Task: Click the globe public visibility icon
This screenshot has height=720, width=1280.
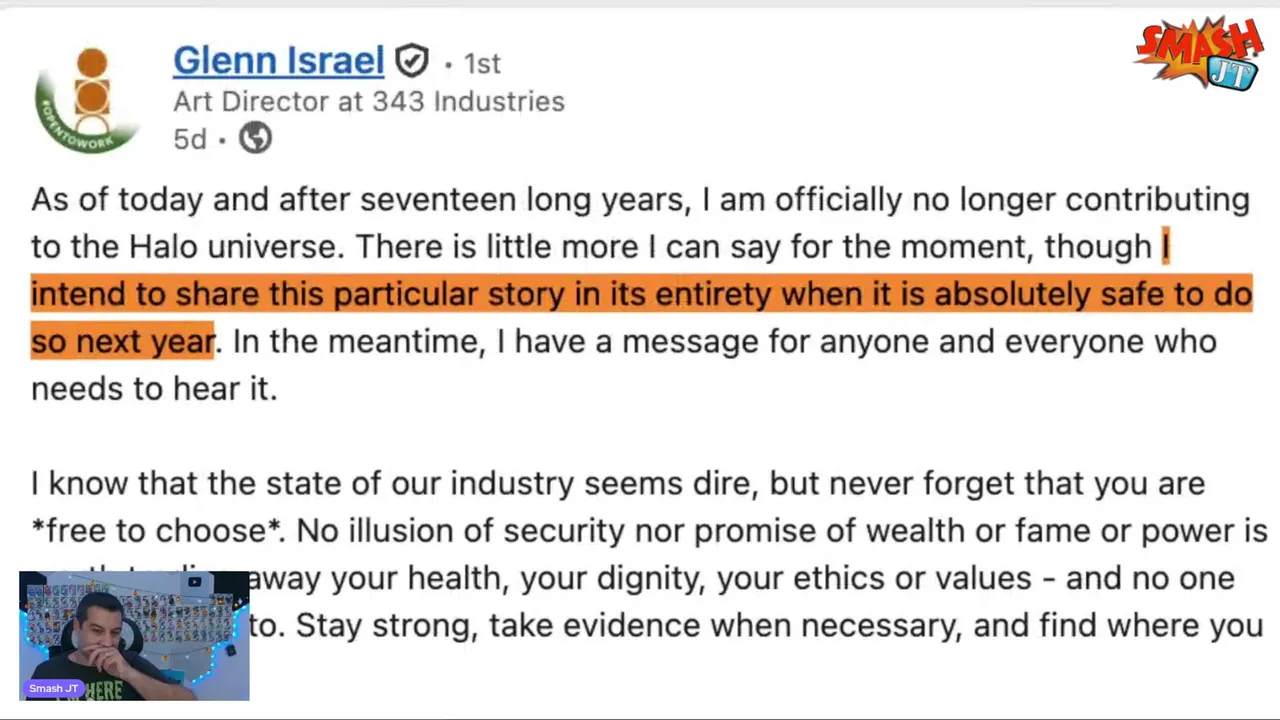Action: point(255,138)
